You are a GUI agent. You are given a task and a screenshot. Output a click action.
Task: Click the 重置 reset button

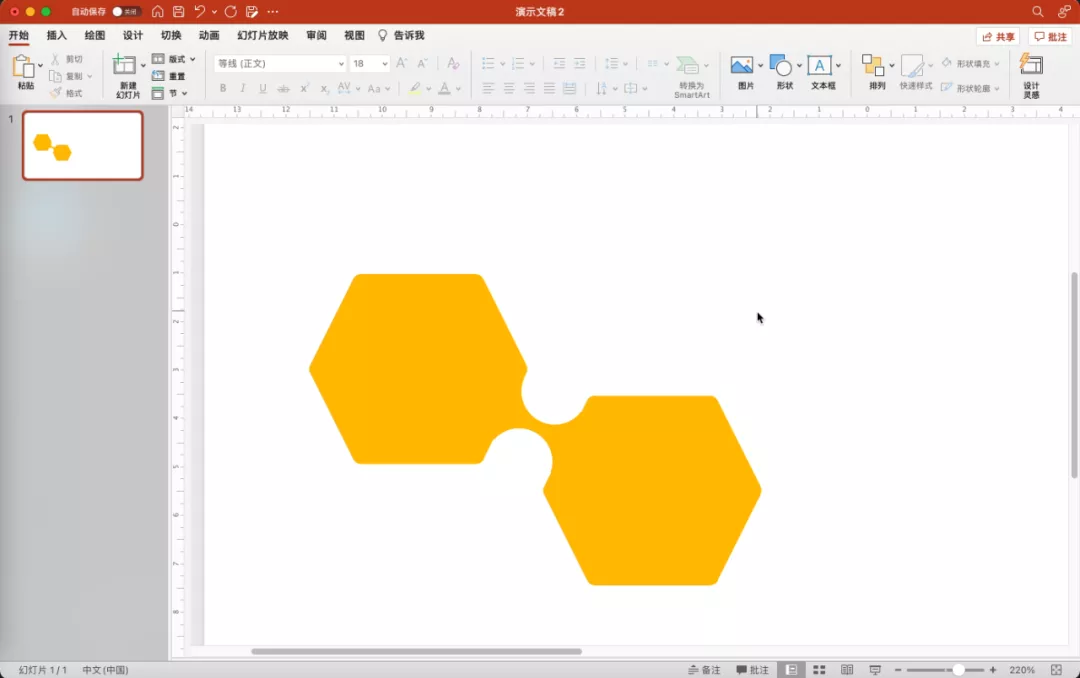(169, 76)
